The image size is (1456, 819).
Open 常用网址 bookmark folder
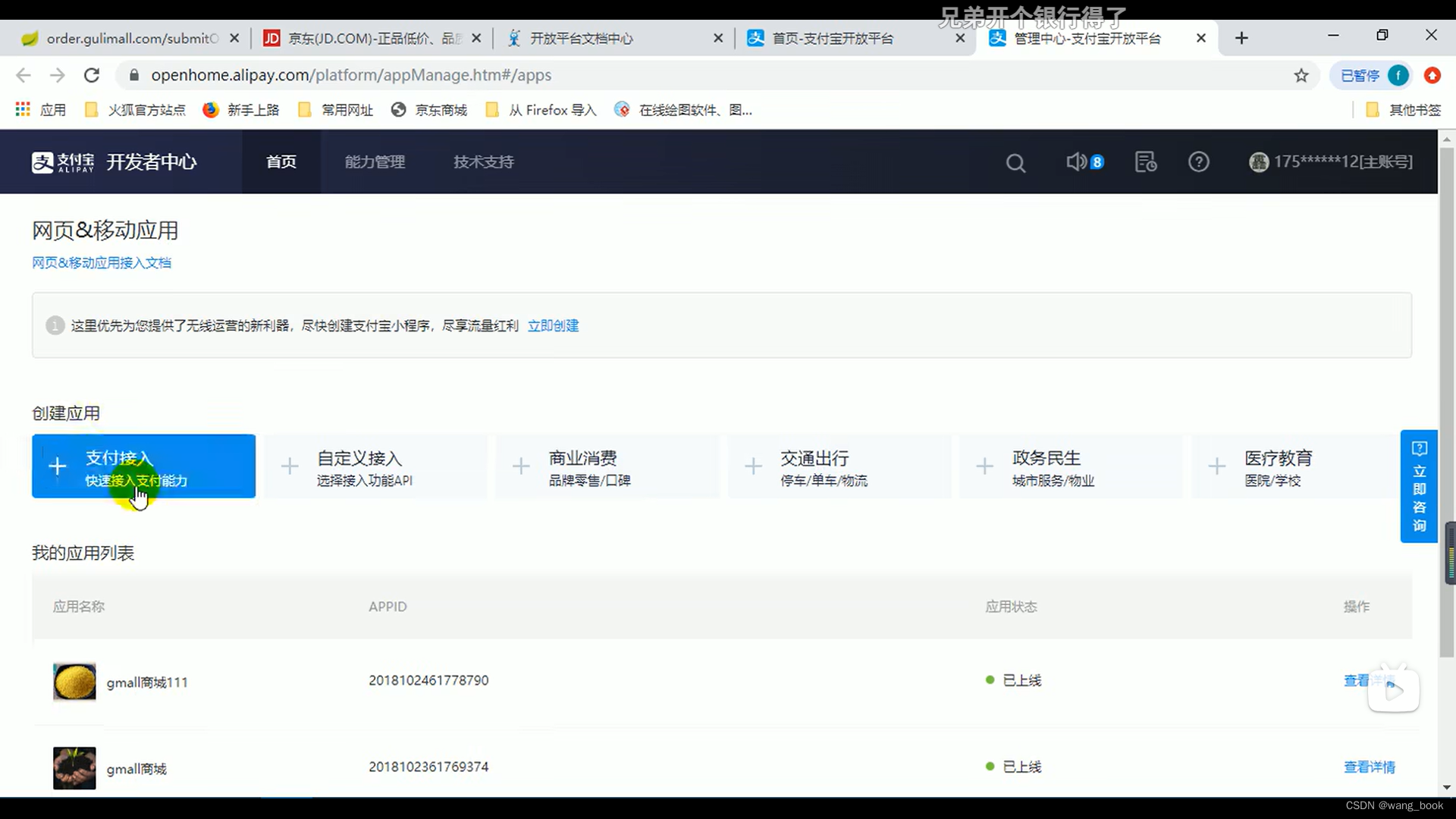336,110
